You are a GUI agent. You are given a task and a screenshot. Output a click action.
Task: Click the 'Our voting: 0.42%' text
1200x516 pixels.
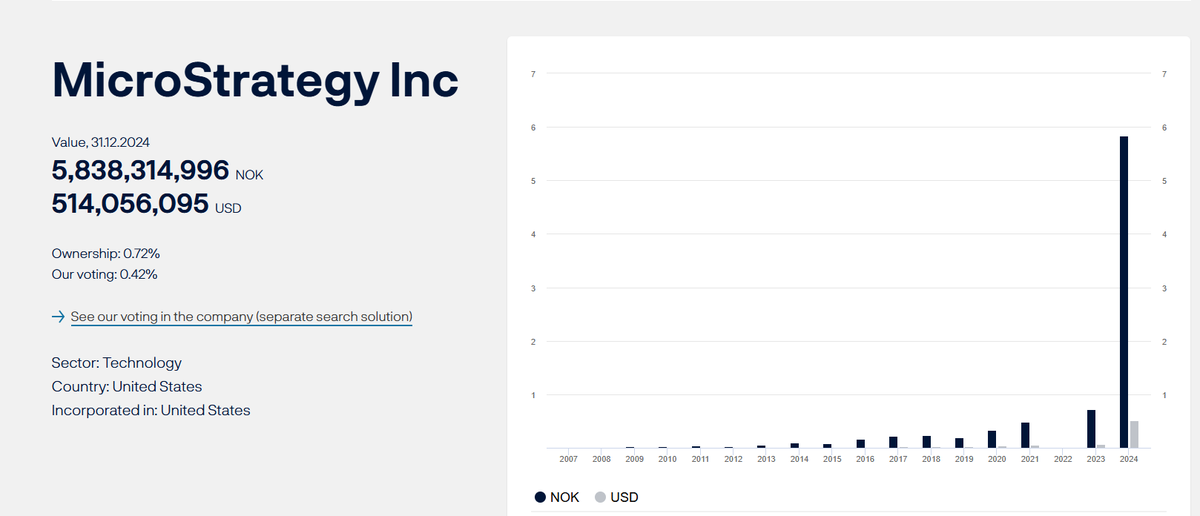coord(104,274)
